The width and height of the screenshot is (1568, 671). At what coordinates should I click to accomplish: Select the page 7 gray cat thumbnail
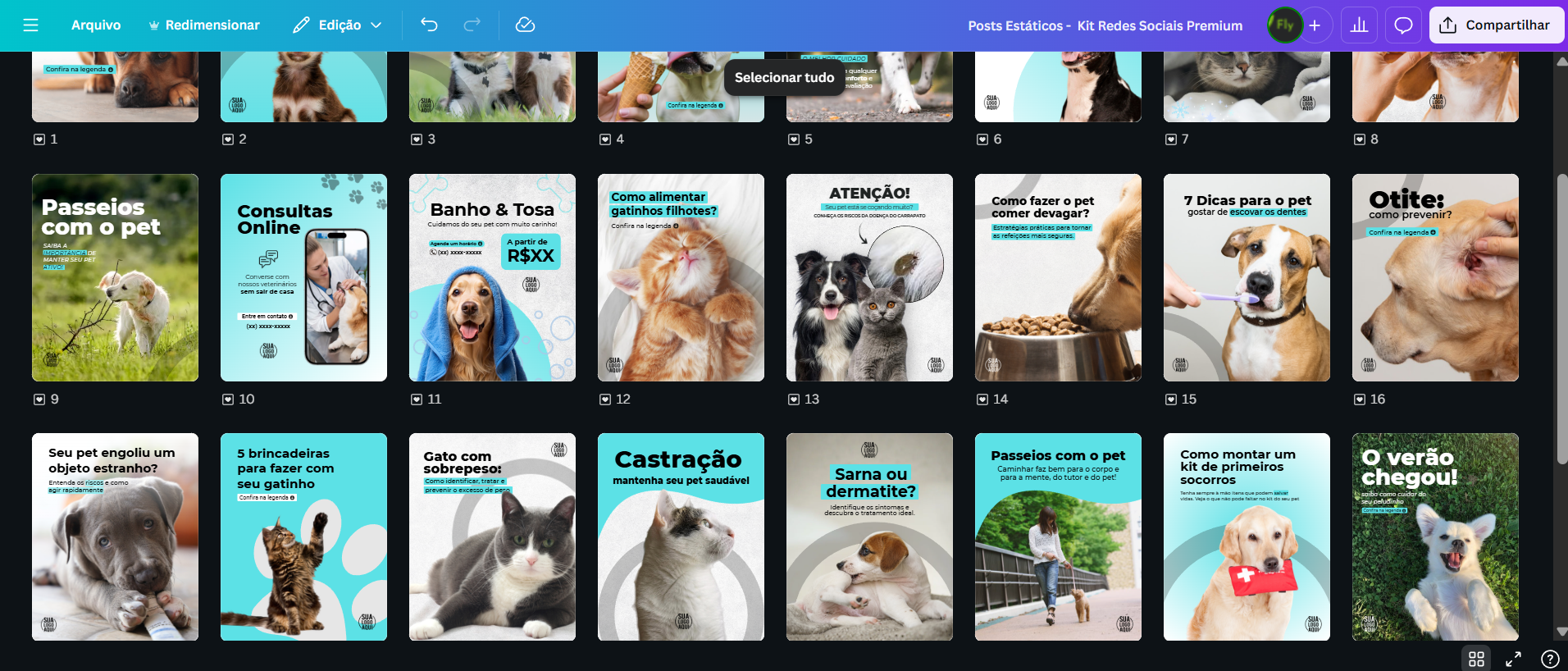click(1247, 87)
